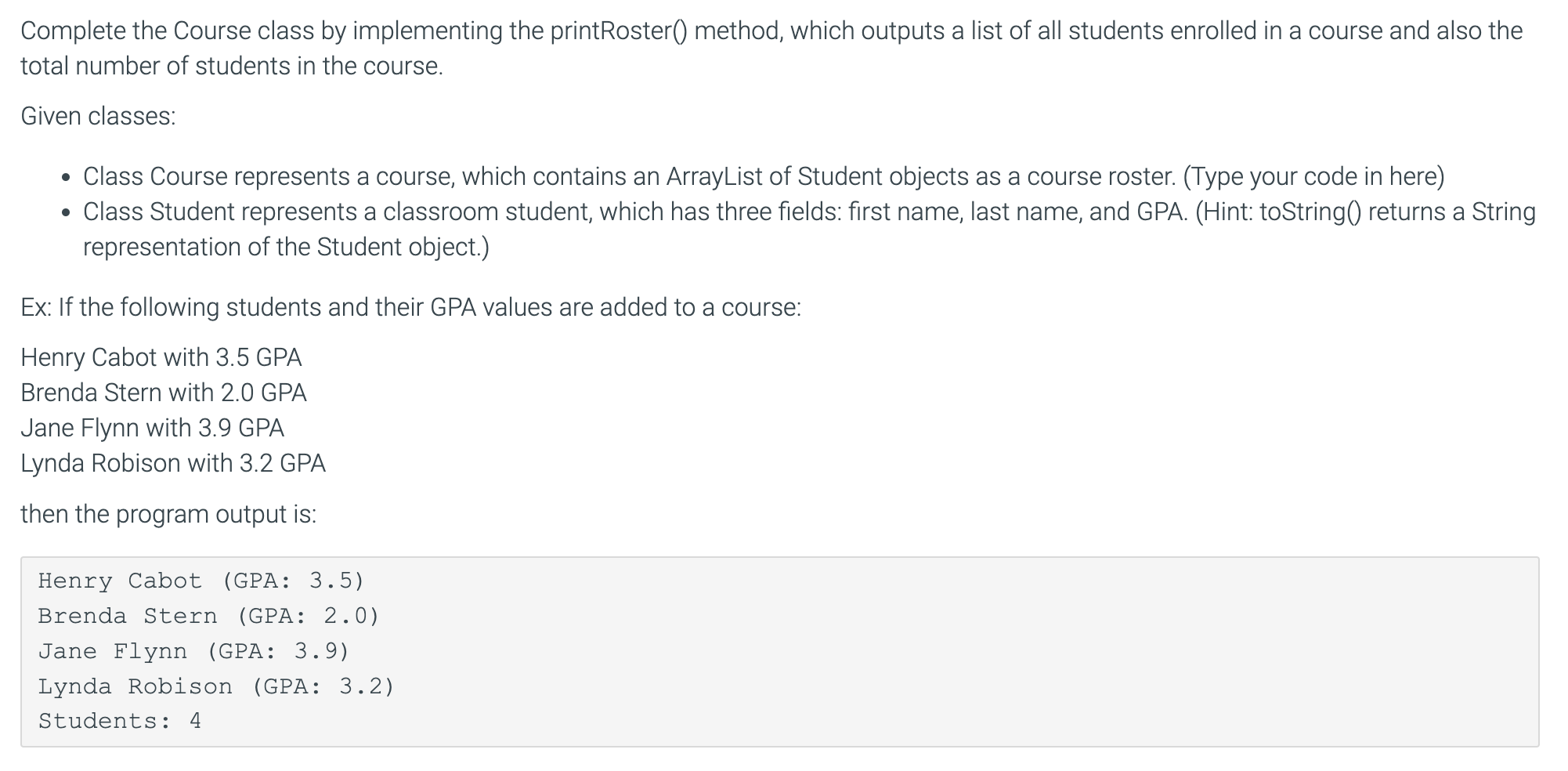The height and width of the screenshot is (771, 1568).
Task: Click output line 'Henry Cabot (GPA: 3.5)'
Action: pos(201,581)
